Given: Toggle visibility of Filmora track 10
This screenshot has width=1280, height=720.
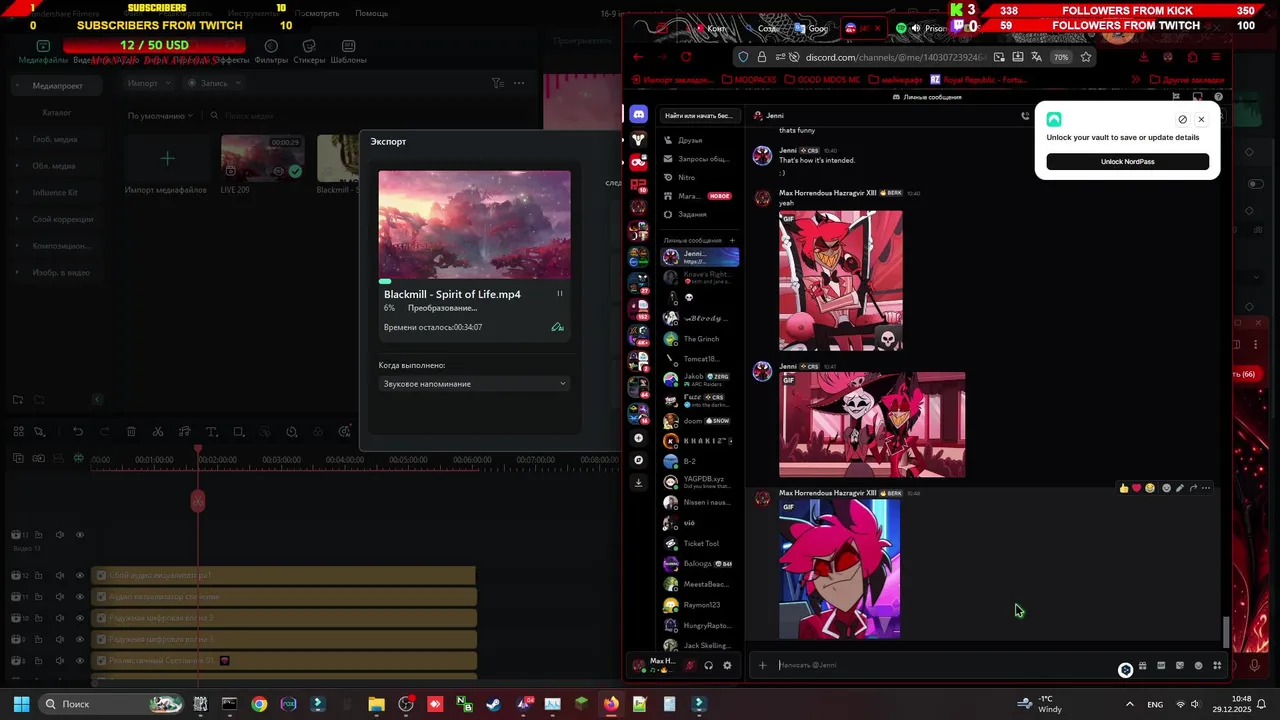Looking at the screenshot, I should click(x=80, y=618).
